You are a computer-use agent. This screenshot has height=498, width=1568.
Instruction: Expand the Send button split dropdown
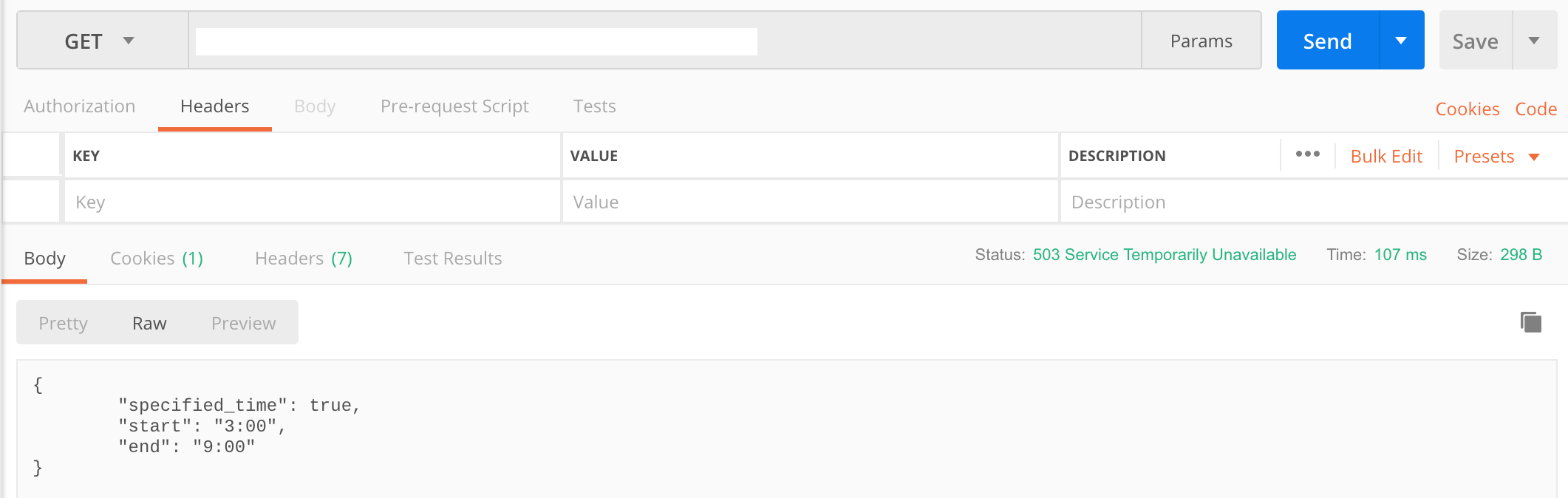pyautogui.click(x=1402, y=41)
